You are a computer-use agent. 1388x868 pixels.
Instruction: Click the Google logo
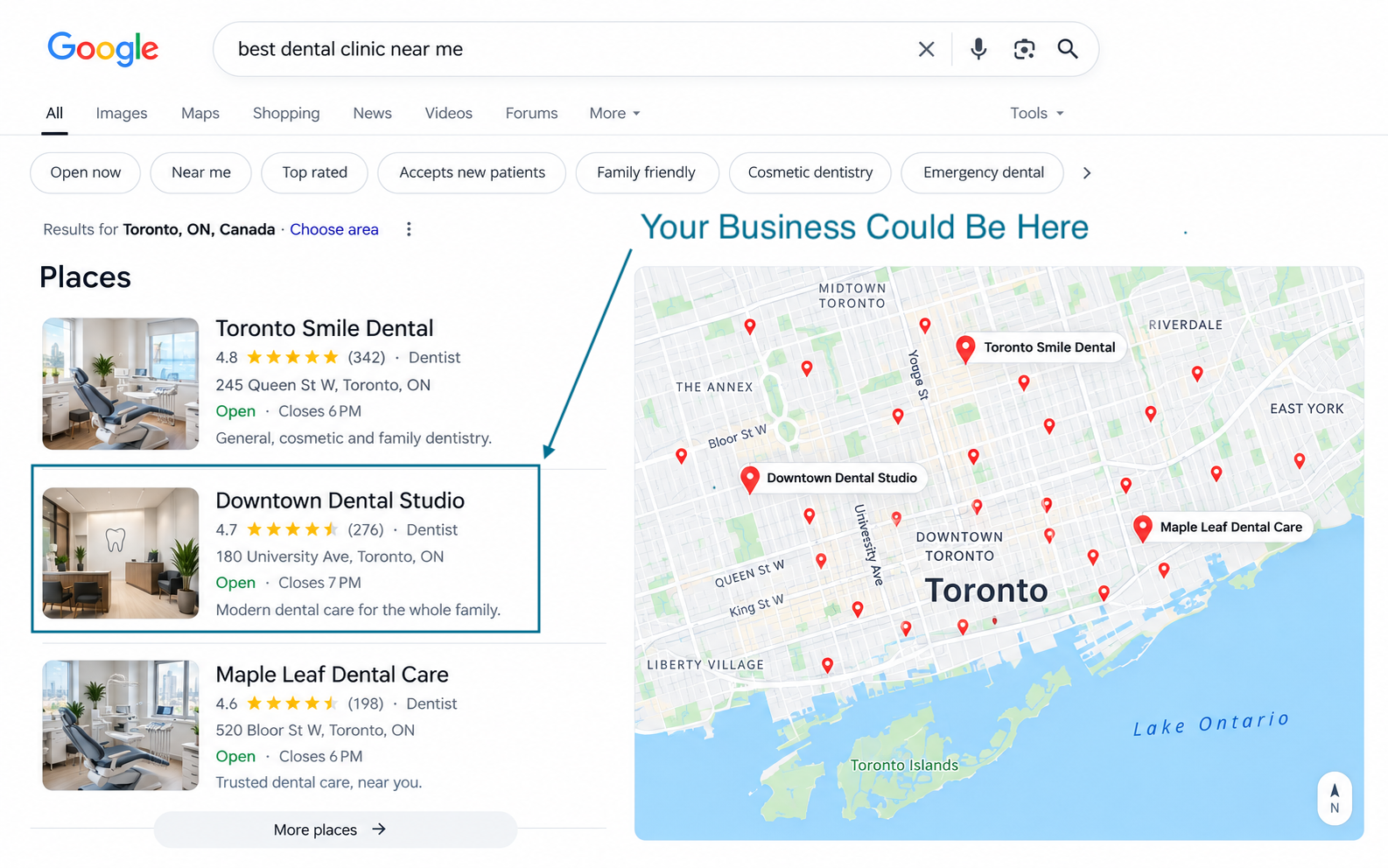(102, 49)
